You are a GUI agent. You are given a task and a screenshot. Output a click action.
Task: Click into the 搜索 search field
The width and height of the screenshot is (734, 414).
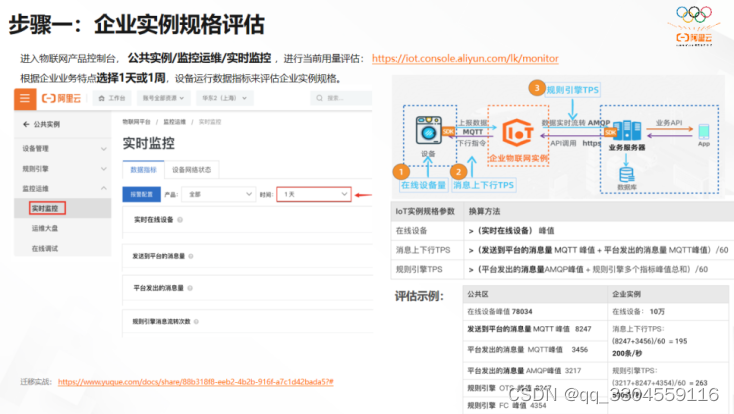pos(341,98)
